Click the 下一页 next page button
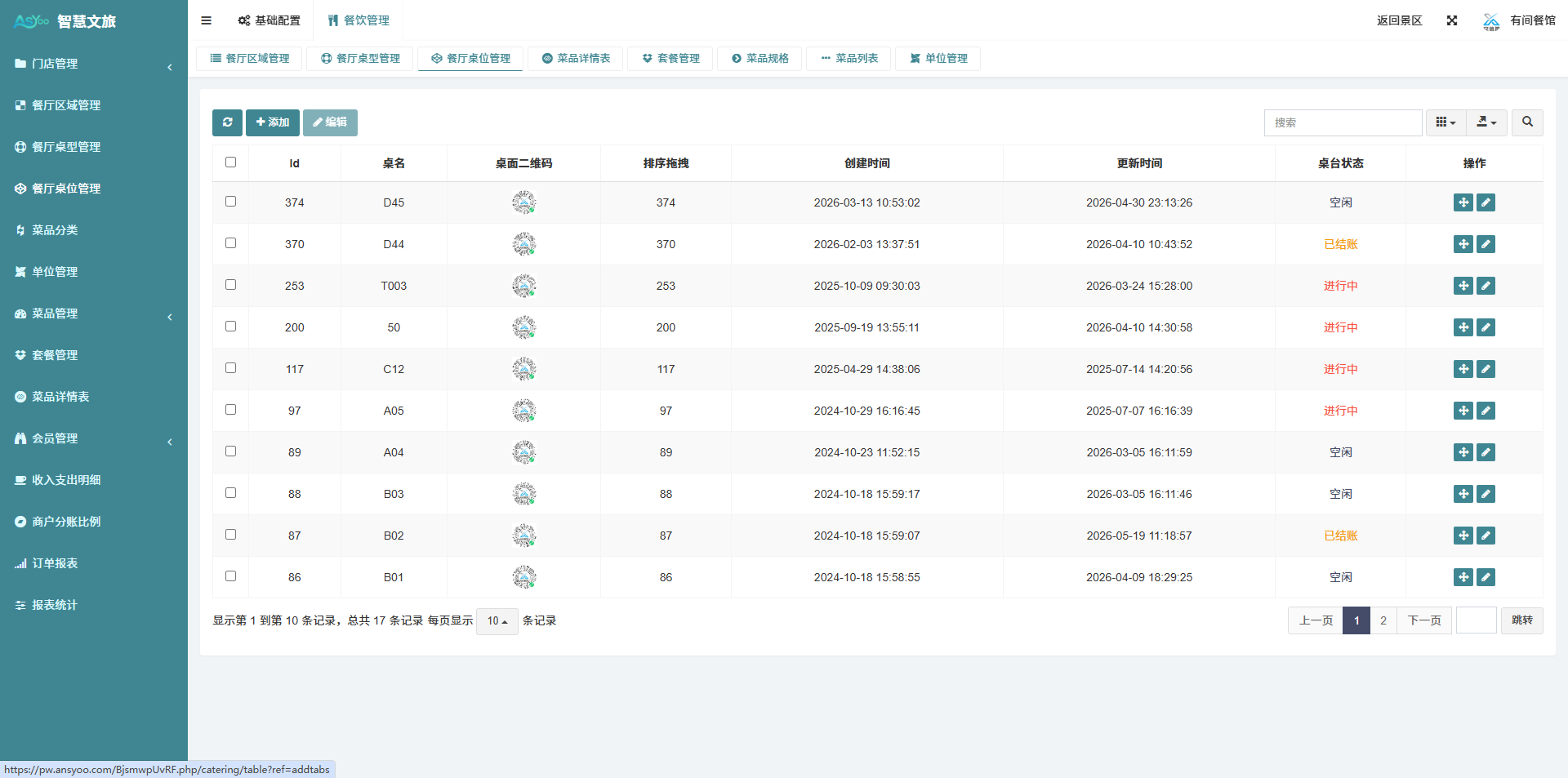Screen dimensions: 1568x778 coord(1424,620)
